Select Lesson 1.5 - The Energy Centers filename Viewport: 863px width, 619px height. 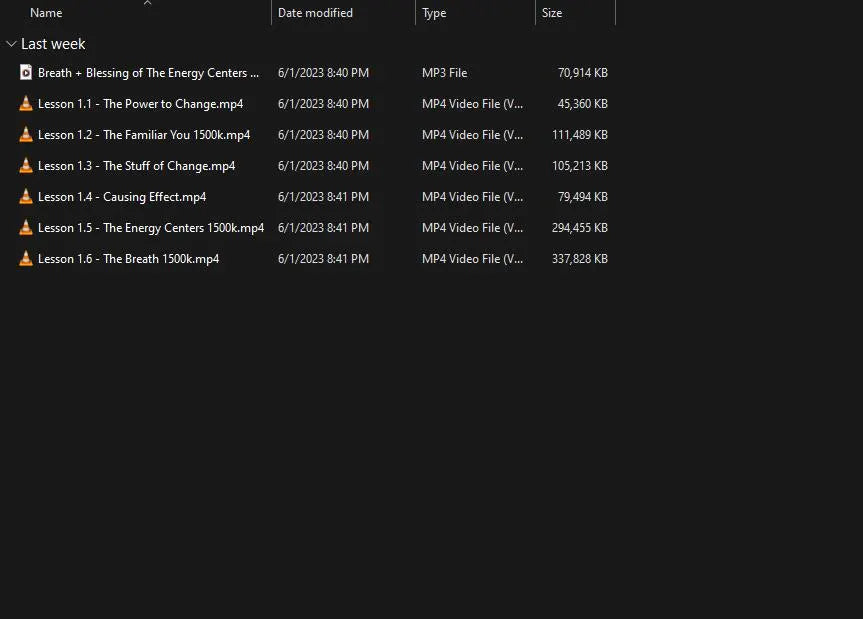(x=151, y=228)
